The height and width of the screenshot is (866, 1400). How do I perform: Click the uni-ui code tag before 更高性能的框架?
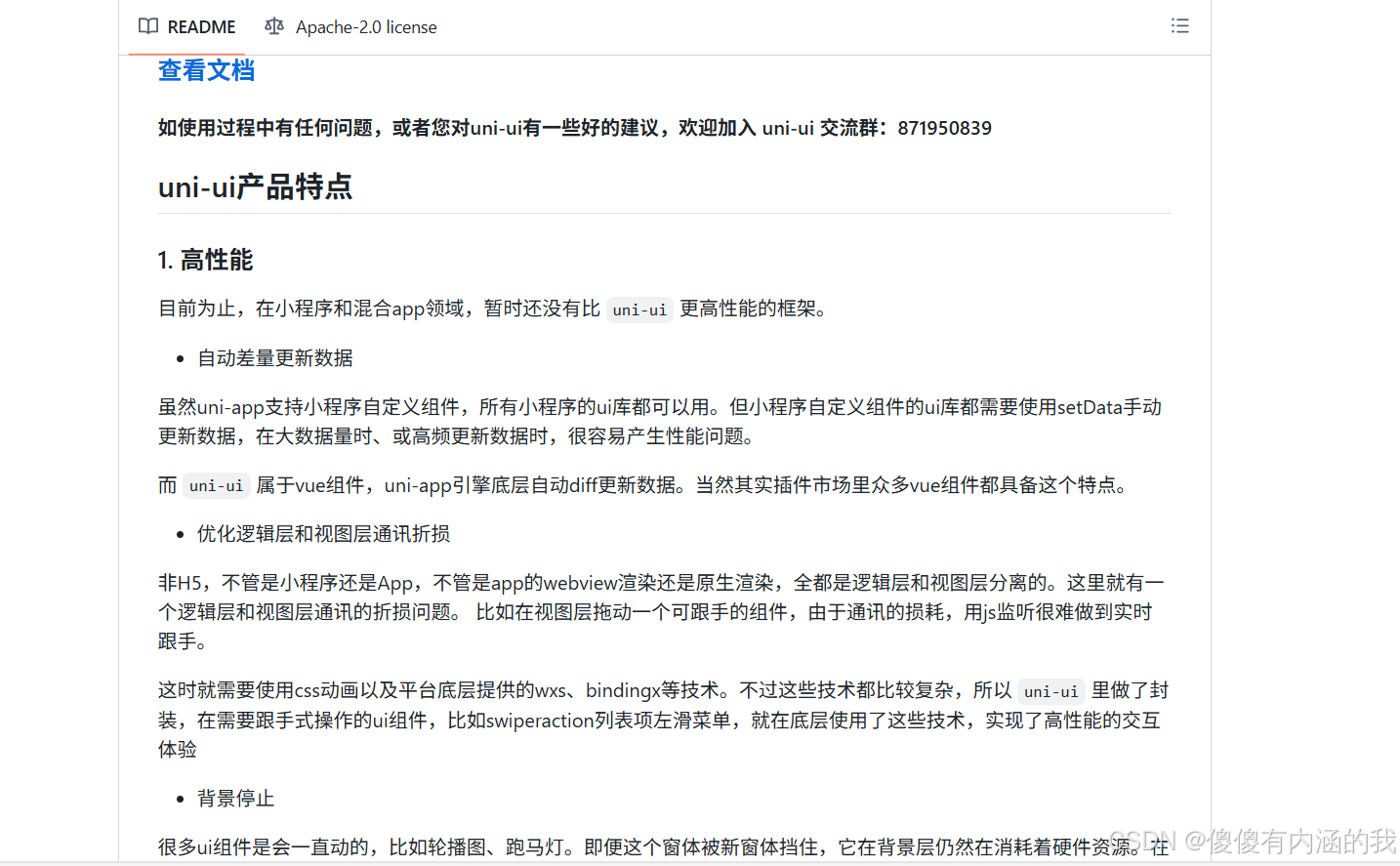[639, 309]
